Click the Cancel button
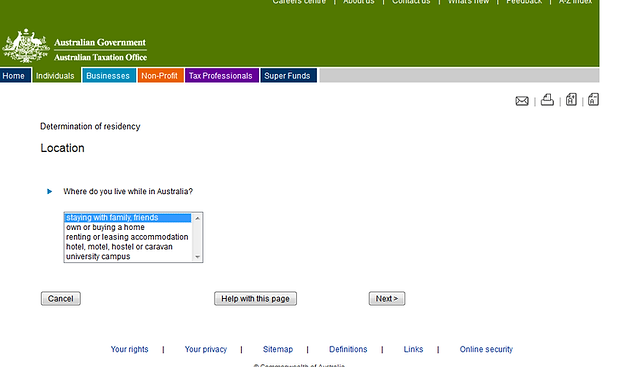Viewport: 630px width, 367px height. 61,299
